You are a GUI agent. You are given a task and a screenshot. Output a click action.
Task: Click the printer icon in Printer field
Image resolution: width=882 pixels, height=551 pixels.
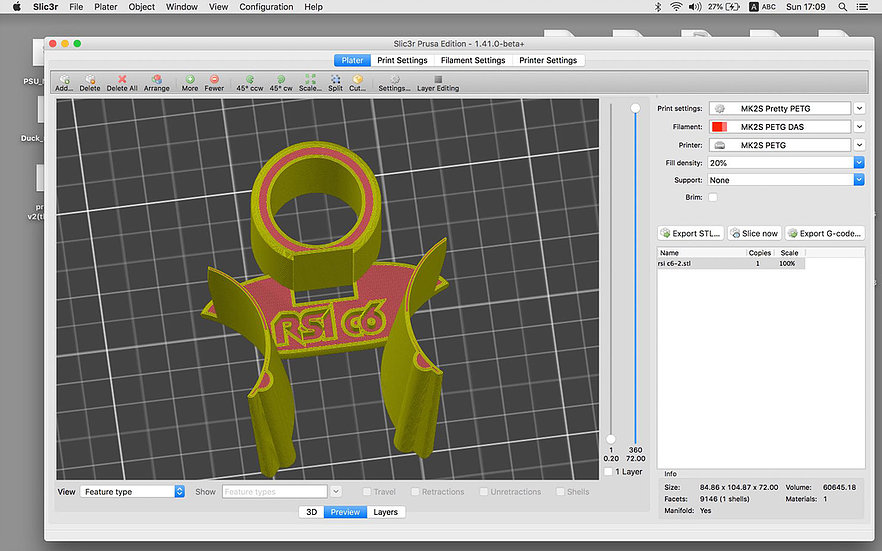[719, 145]
